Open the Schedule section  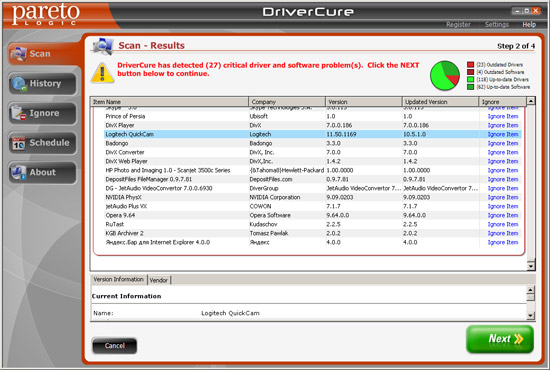[x=42, y=143]
